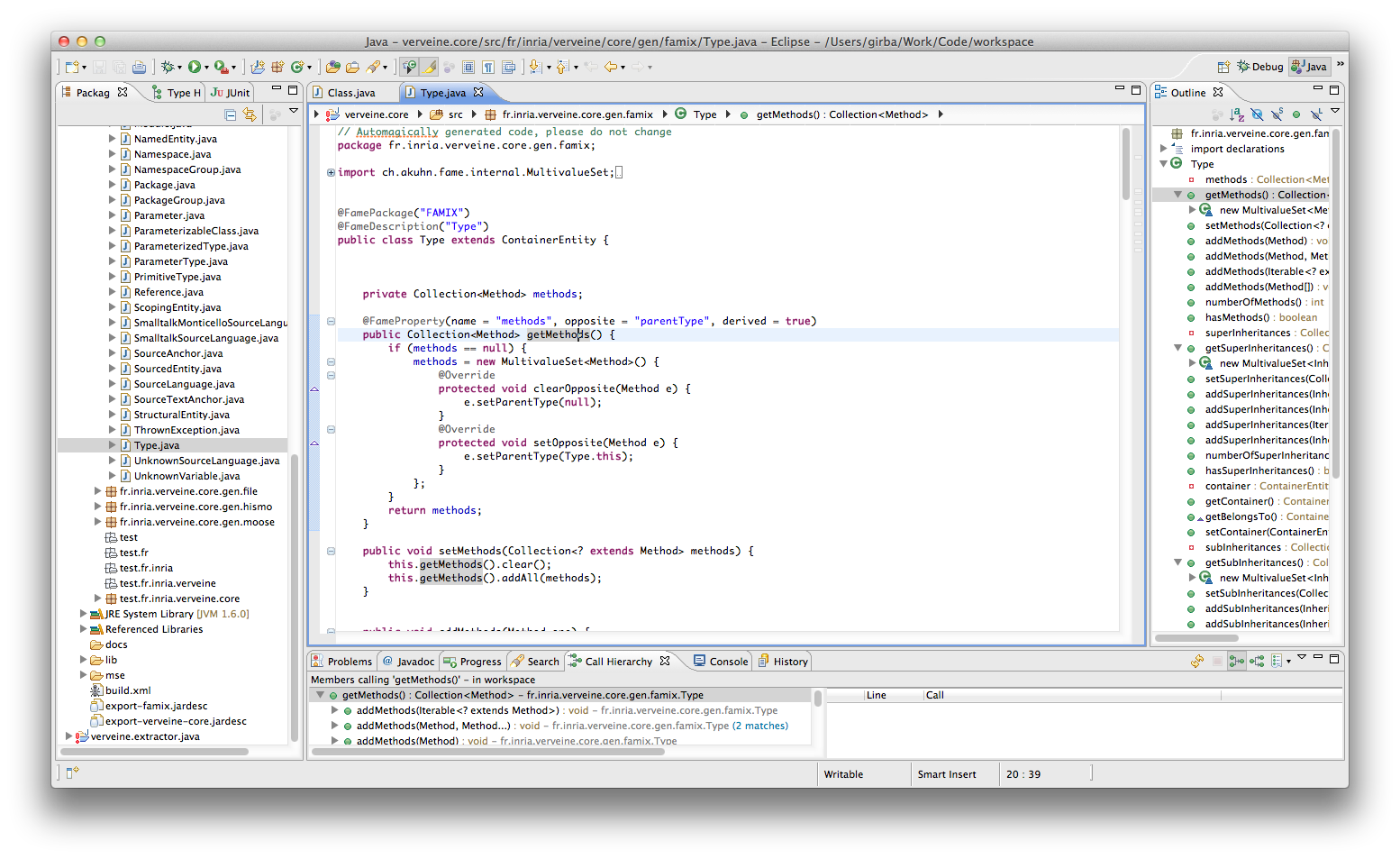This screenshot has width=1400, height=859.
Task: Click the Open Perspective icon
Action: 1223,67
